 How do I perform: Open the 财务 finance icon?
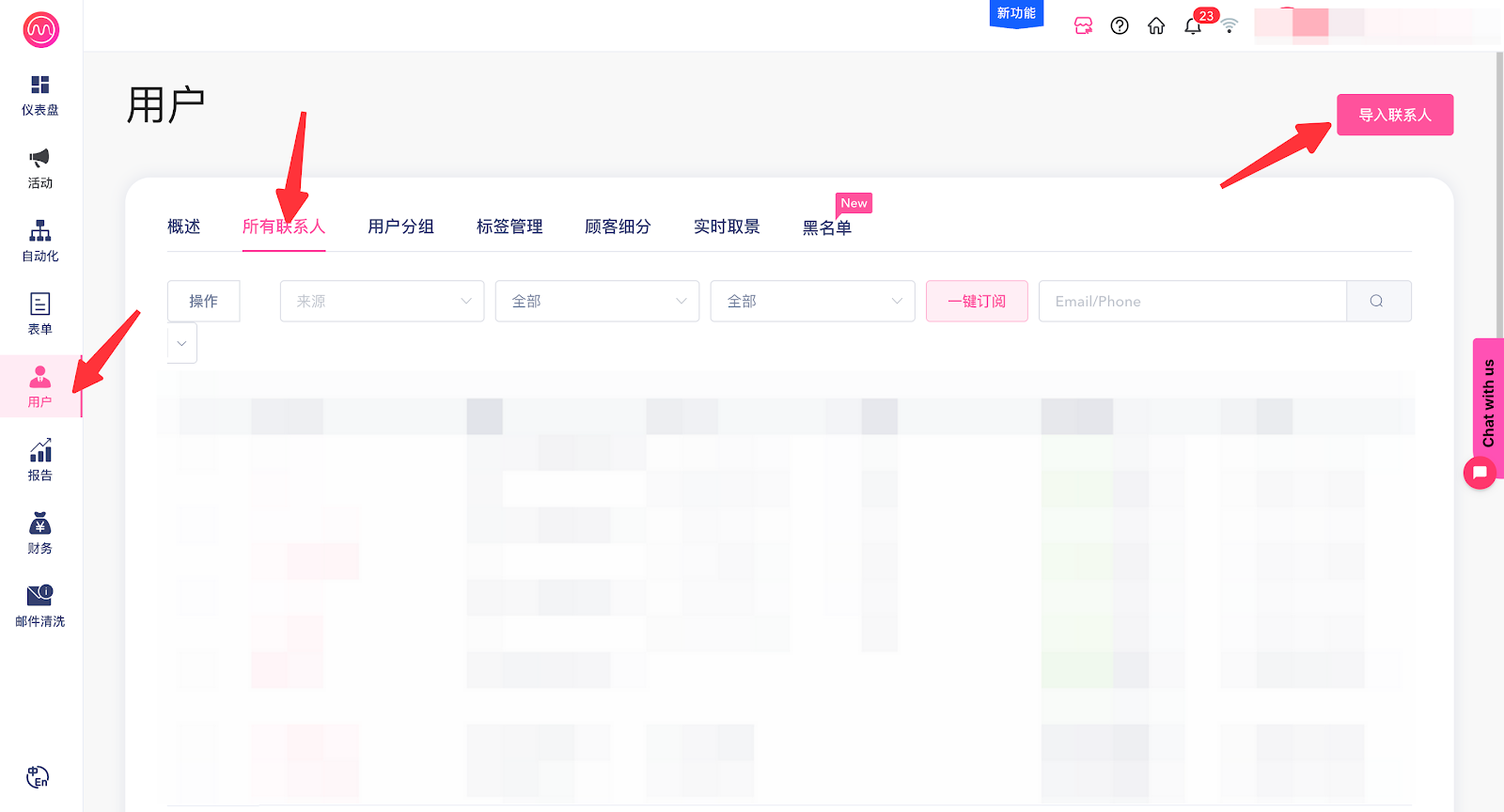tap(39, 524)
